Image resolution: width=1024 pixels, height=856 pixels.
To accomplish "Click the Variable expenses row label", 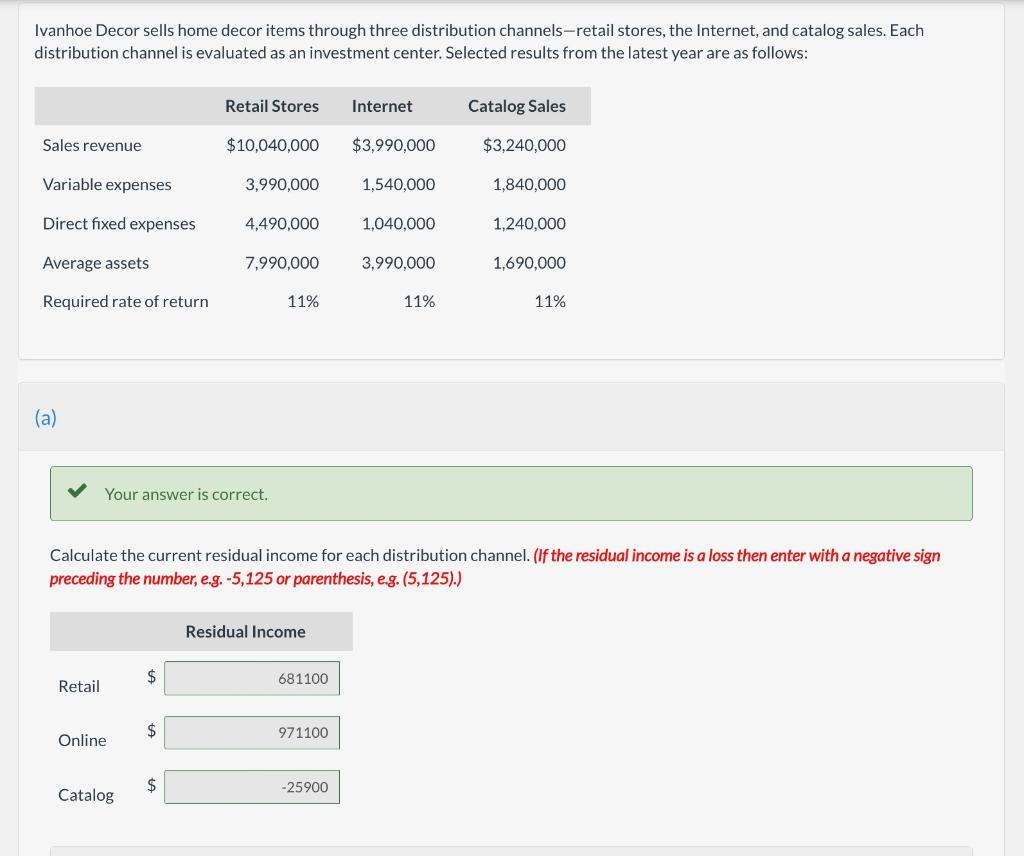I will (x=107, y=184).
